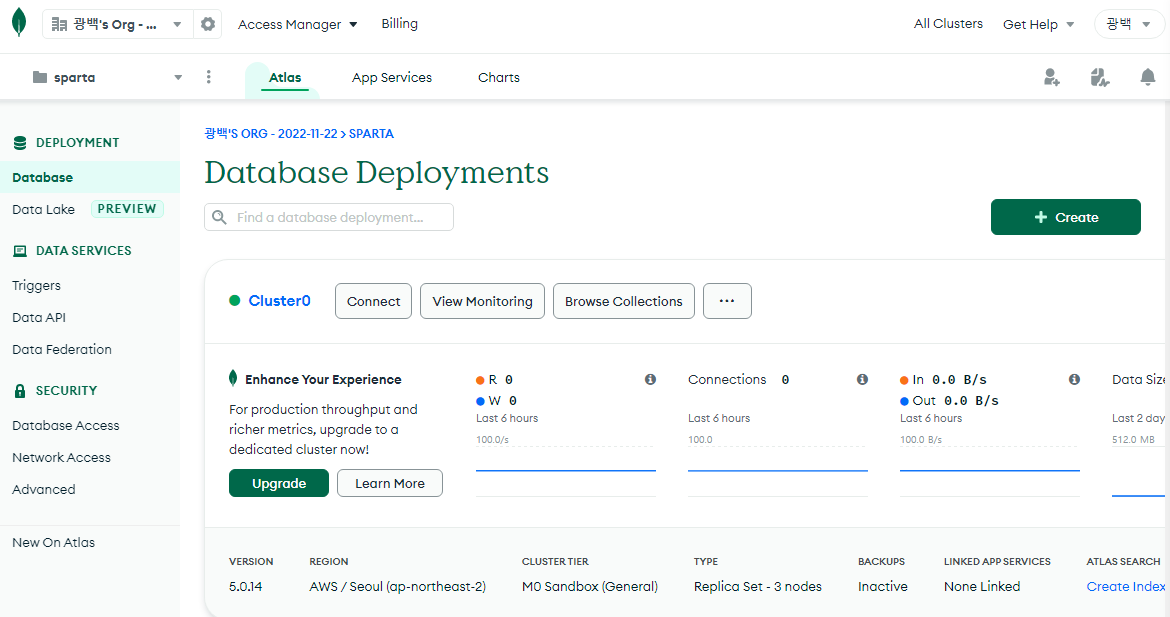
Task: Open the Access Manager dropdown
Action: pyautogui.click(x=297, y=24)
